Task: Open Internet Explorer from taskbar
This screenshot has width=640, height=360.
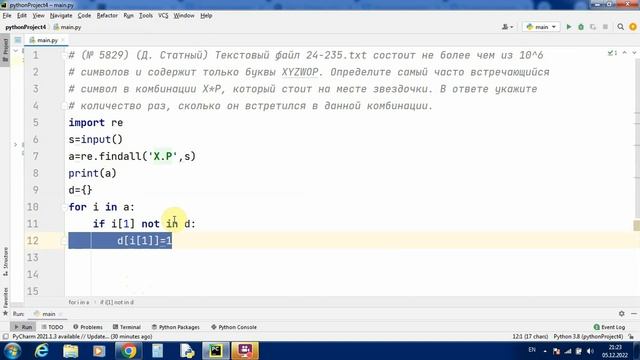Action: click(x=41, y=351)
